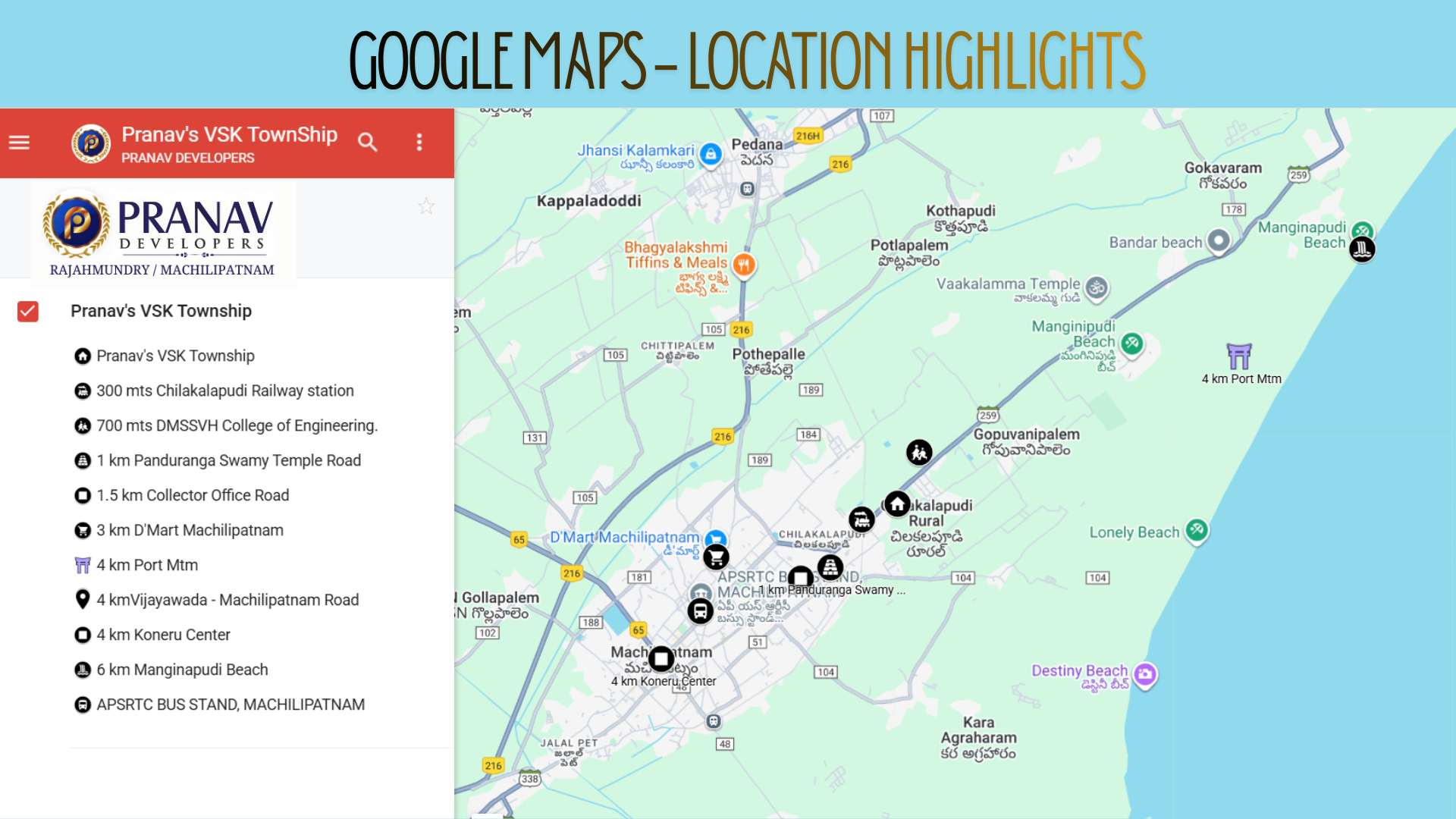Open the three-dot more options menu
Image resolution: width=1456 pixels, height=819 pixels.
point(419,143)
